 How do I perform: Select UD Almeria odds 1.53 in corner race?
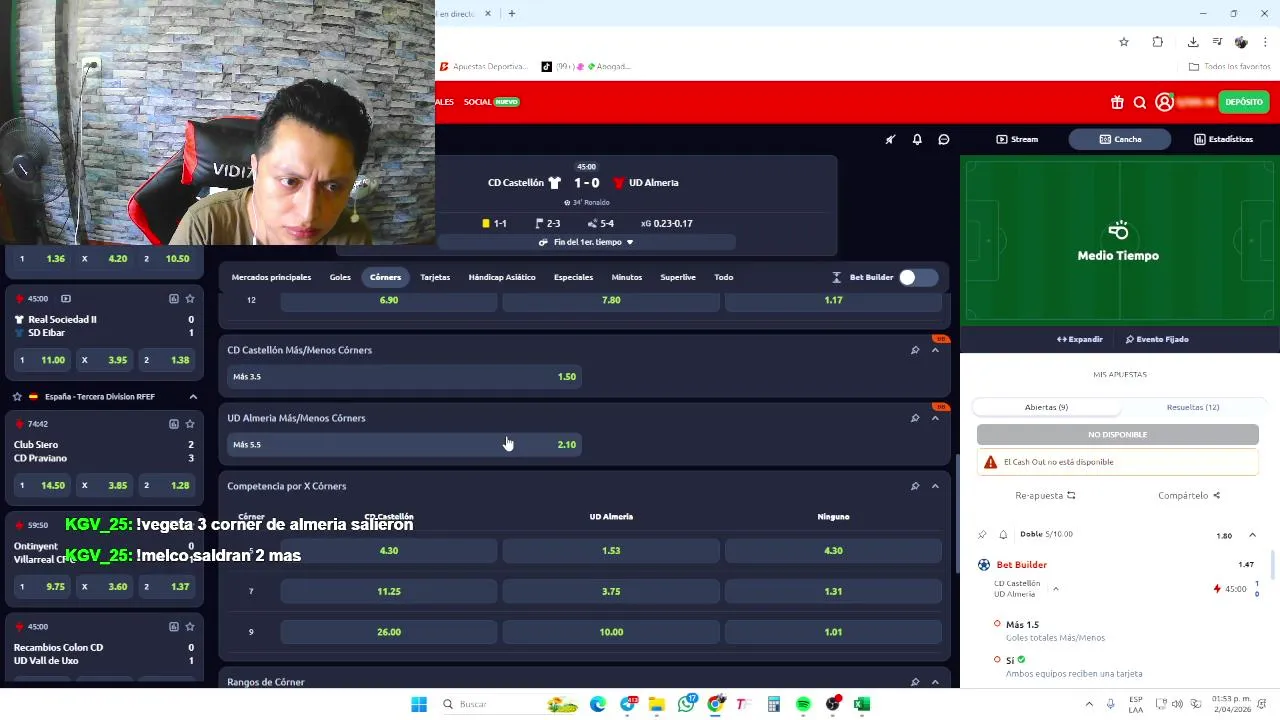pyautogui.click(x=611, y=551)
